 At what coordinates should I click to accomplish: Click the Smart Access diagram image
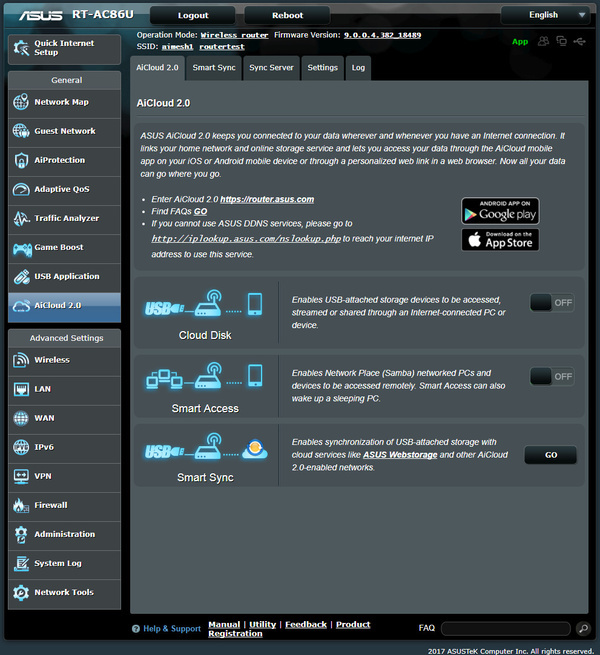tap(204, 376)
